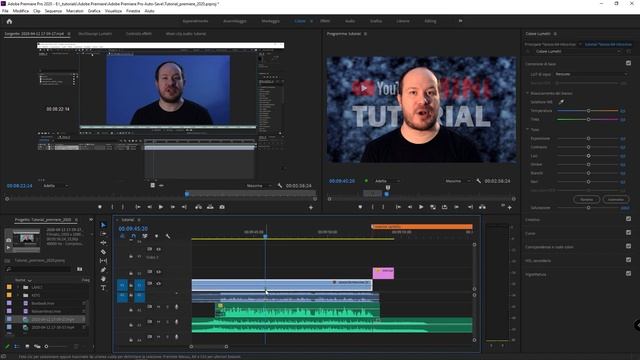The height and width of the screenshot is (360, 640).
Task: Open the Controllo effetti panel tab
Action: click(x=139, y=34)
